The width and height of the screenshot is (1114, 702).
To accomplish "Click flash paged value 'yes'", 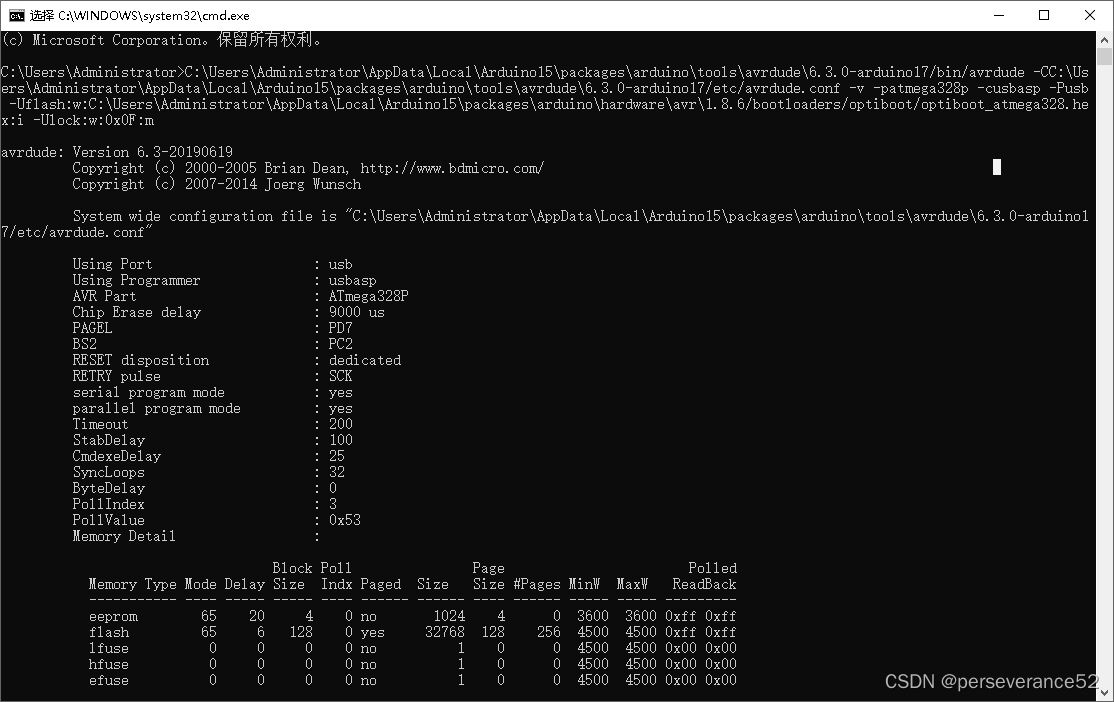I will [x=372, y=632].
